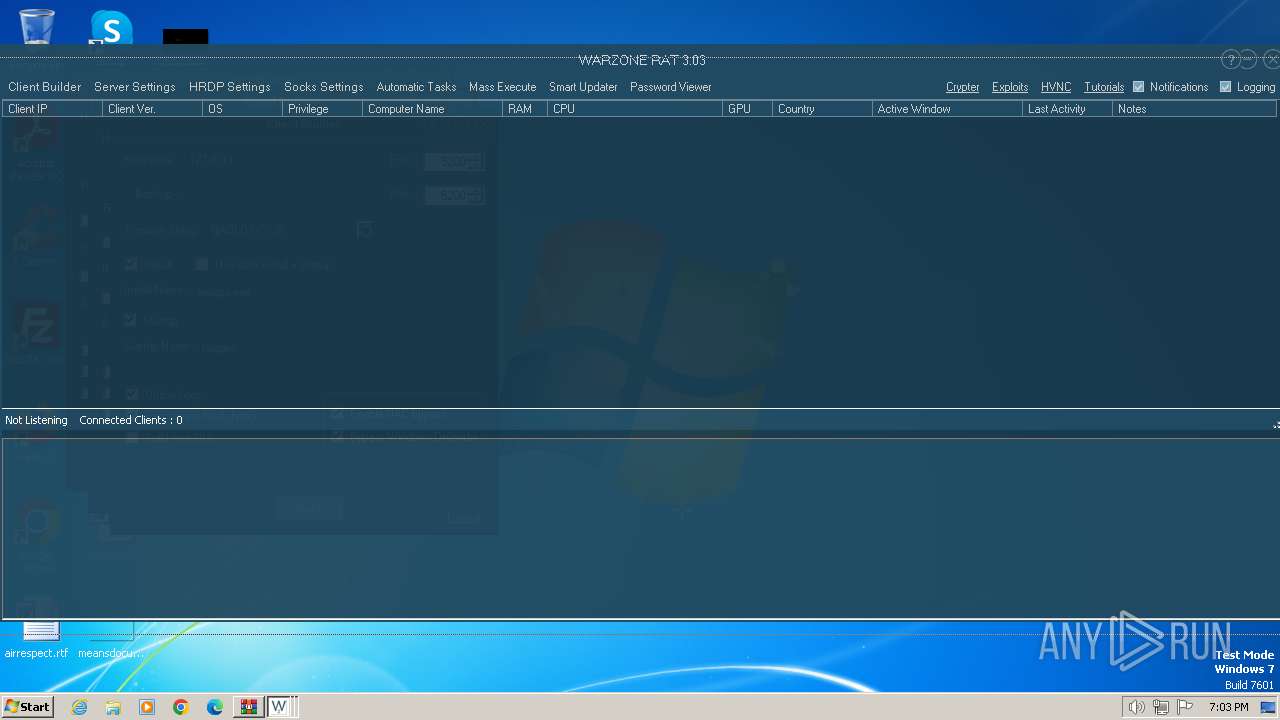The image size is (1280, 720).
Task: Sort by Privilege column header
Action: (322, 109)
